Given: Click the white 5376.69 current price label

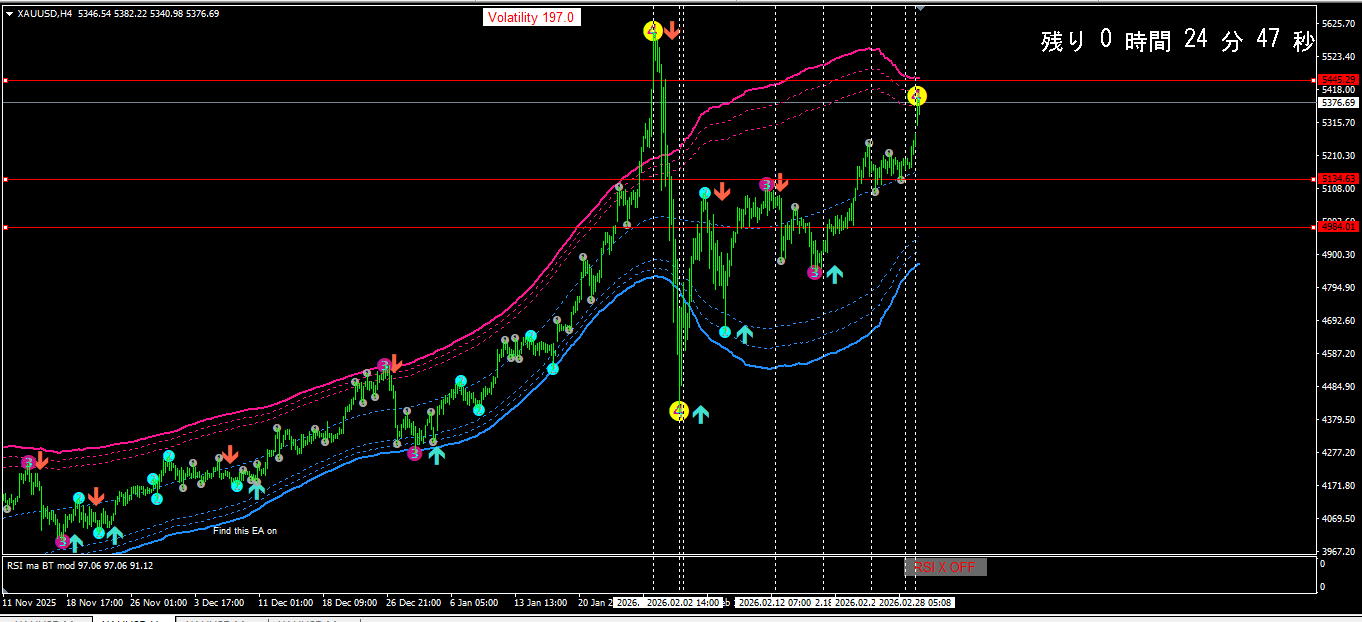Looking at the screenshot, I should pyautogui.click(x=1337, y=102).
